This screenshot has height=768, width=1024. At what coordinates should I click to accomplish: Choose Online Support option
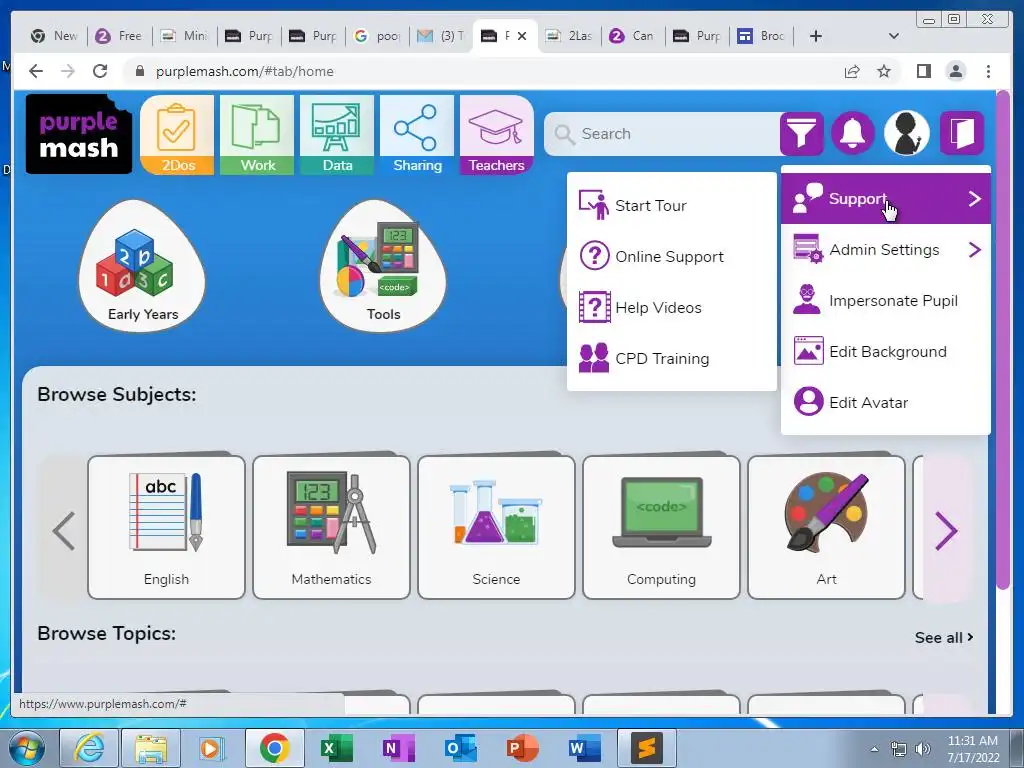point(671,256)
